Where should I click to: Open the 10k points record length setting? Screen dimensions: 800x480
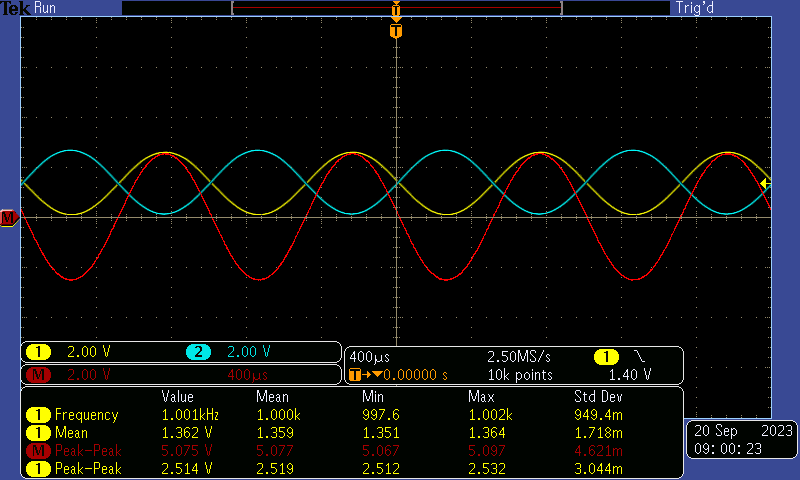click(x=518, y=375)
